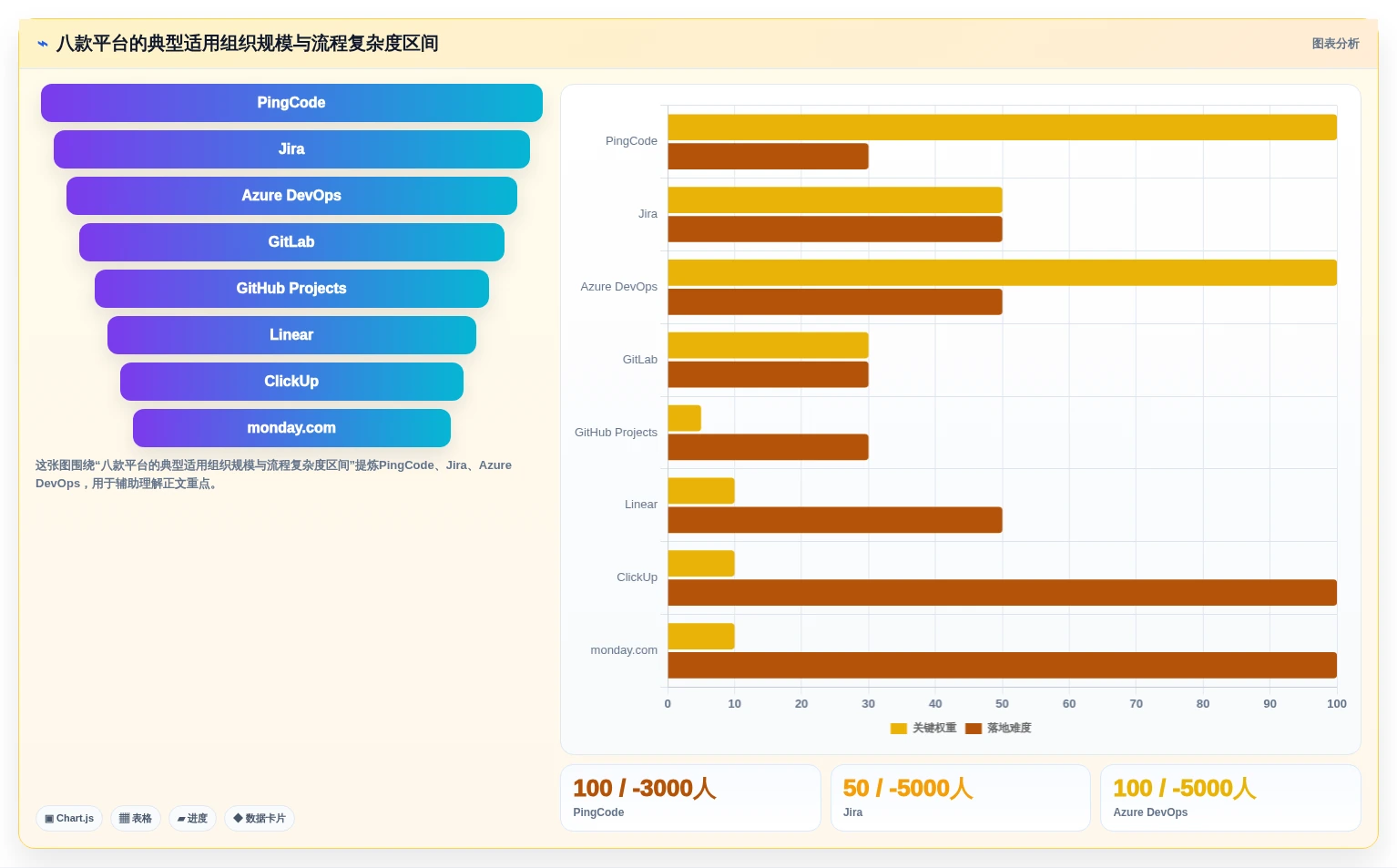Click PingCode brown 落地难度 bar

point(768,157)
